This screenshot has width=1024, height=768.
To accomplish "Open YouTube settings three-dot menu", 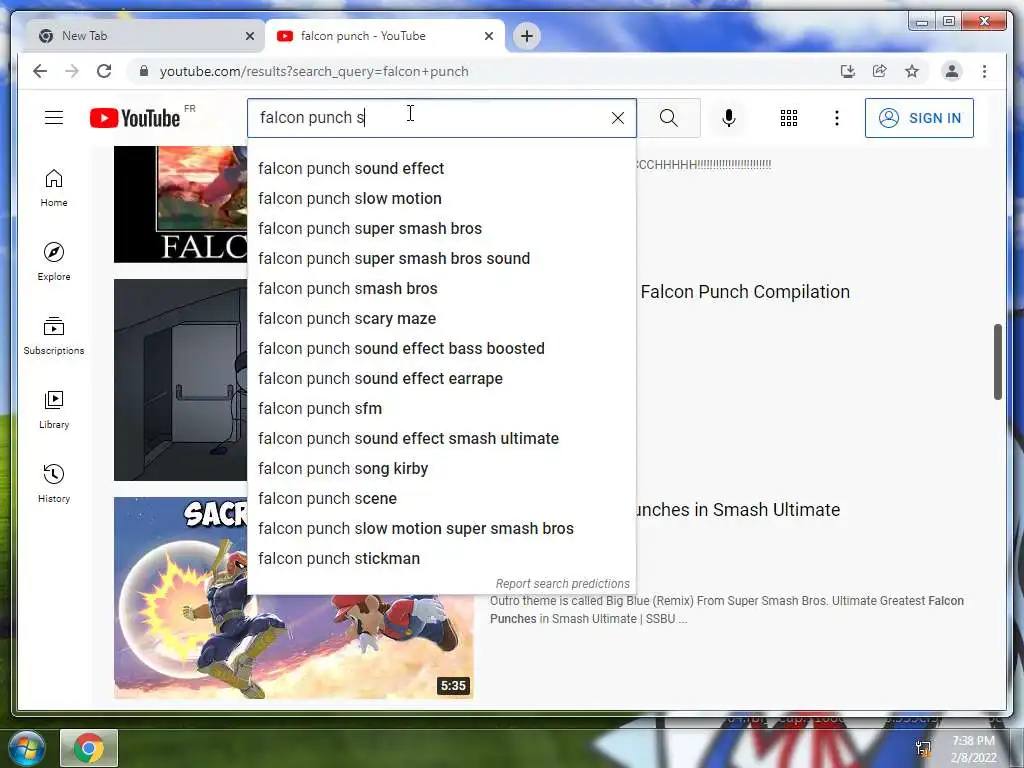I will pyautogui.click(x=837, y=118).
